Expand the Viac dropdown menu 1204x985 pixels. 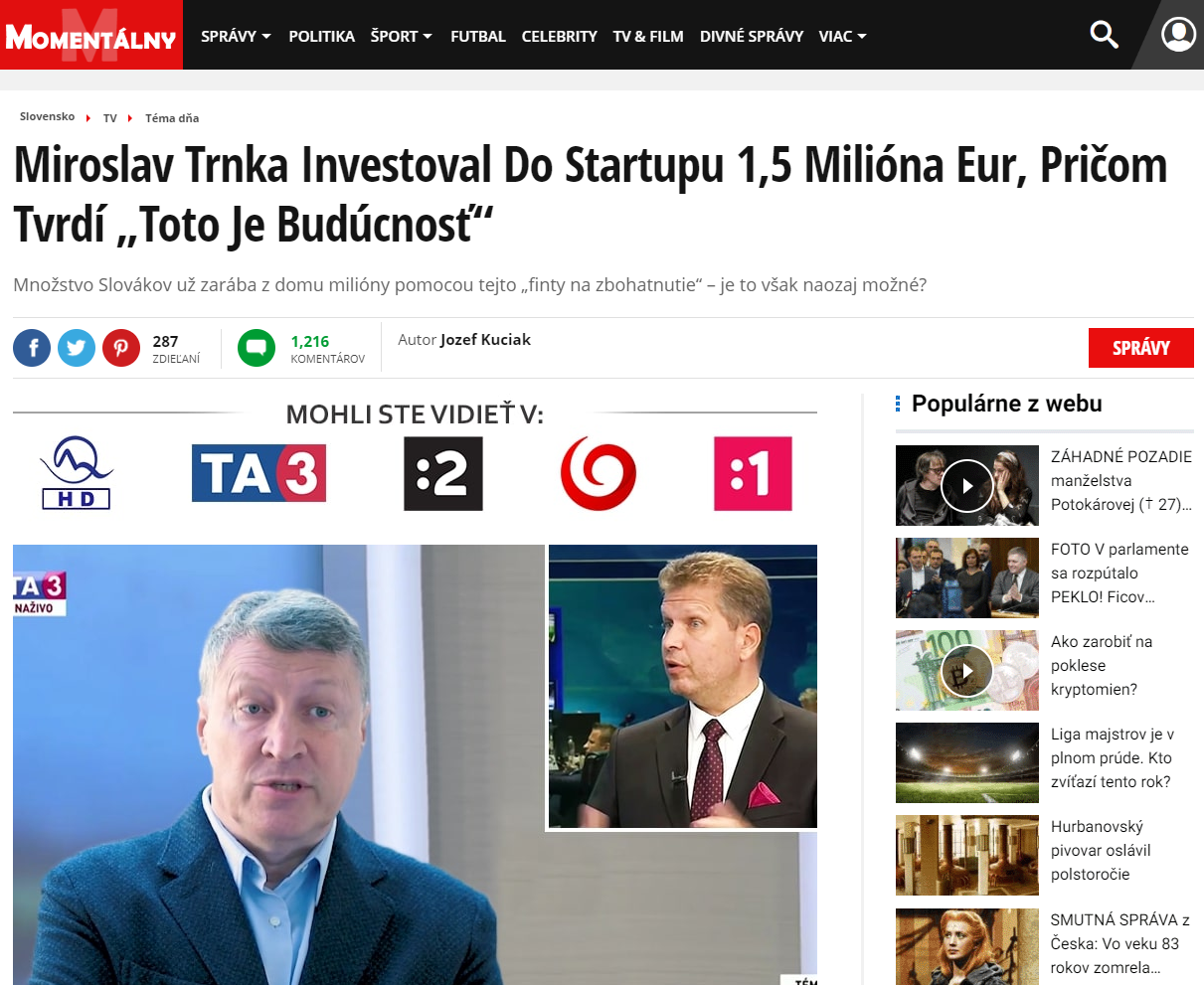pos(843,36)
